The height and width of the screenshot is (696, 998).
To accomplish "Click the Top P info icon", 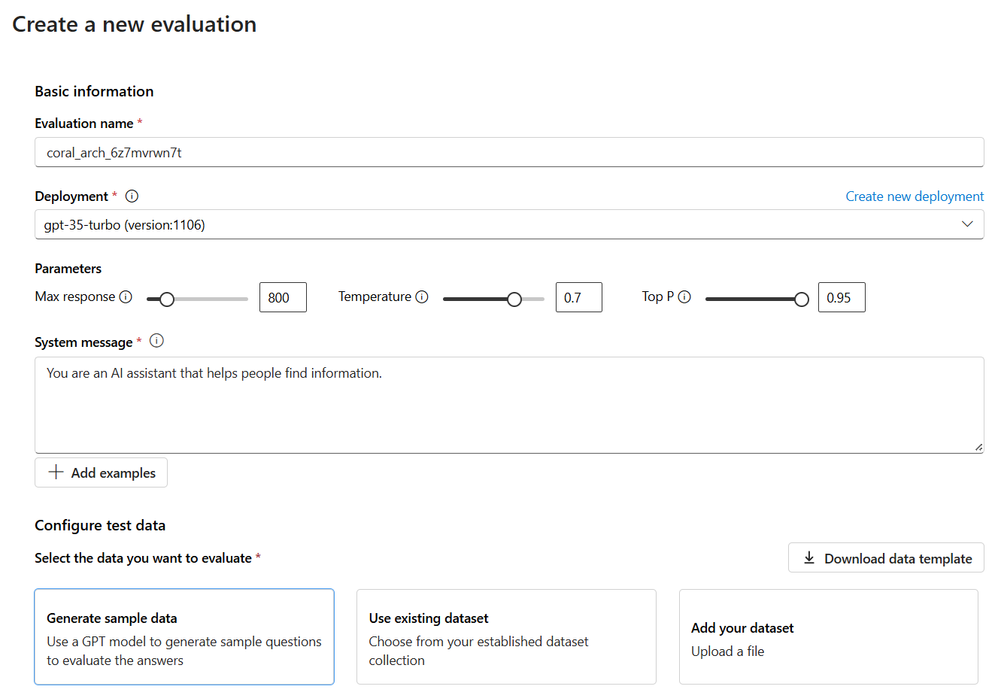I will pos(684,297).
